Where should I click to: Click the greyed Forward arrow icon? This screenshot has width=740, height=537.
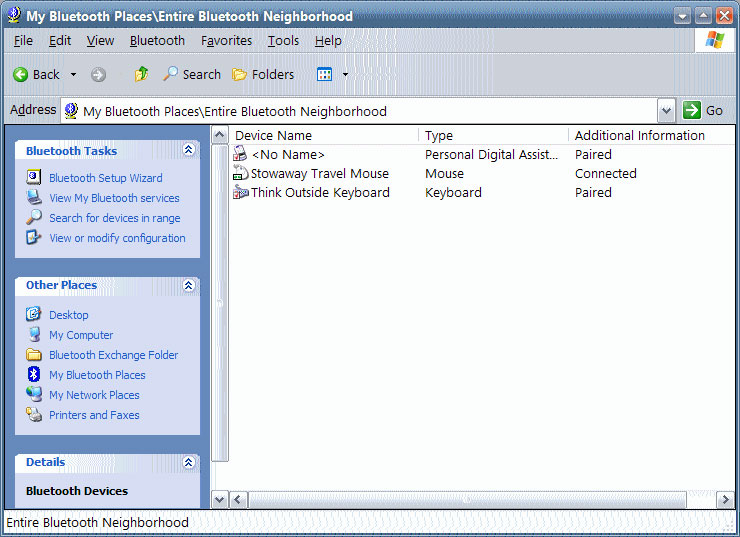click(98, 75)
